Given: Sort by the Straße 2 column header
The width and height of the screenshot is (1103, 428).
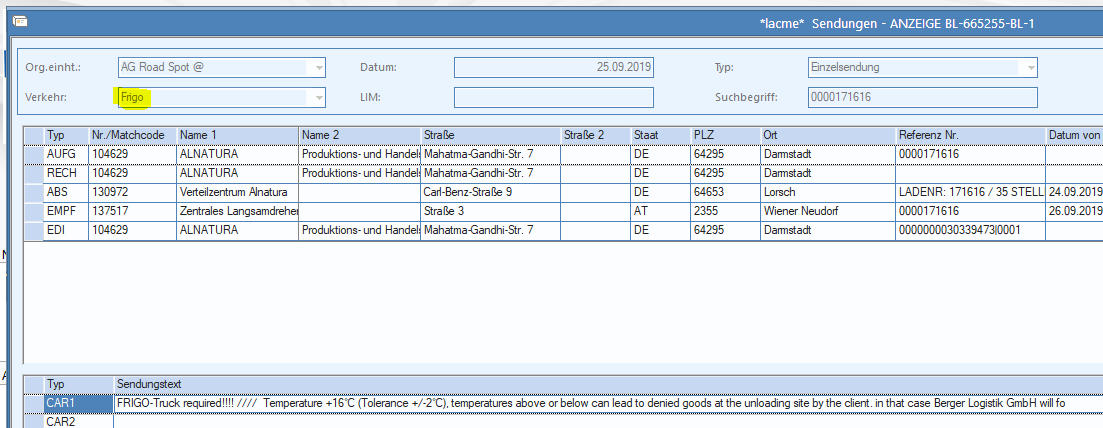Looking at the screenshot, I should click(595, 134).
